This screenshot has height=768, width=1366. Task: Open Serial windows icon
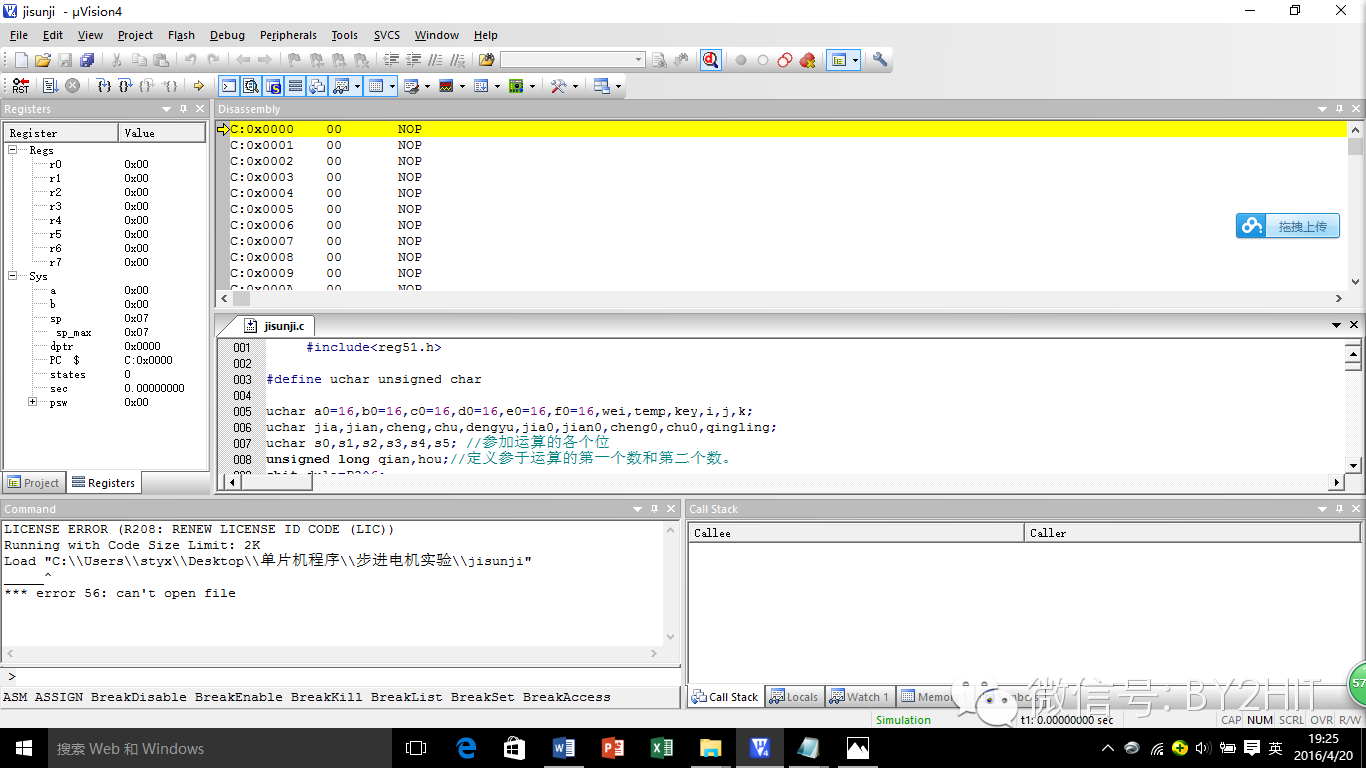(x=411, y=86)
